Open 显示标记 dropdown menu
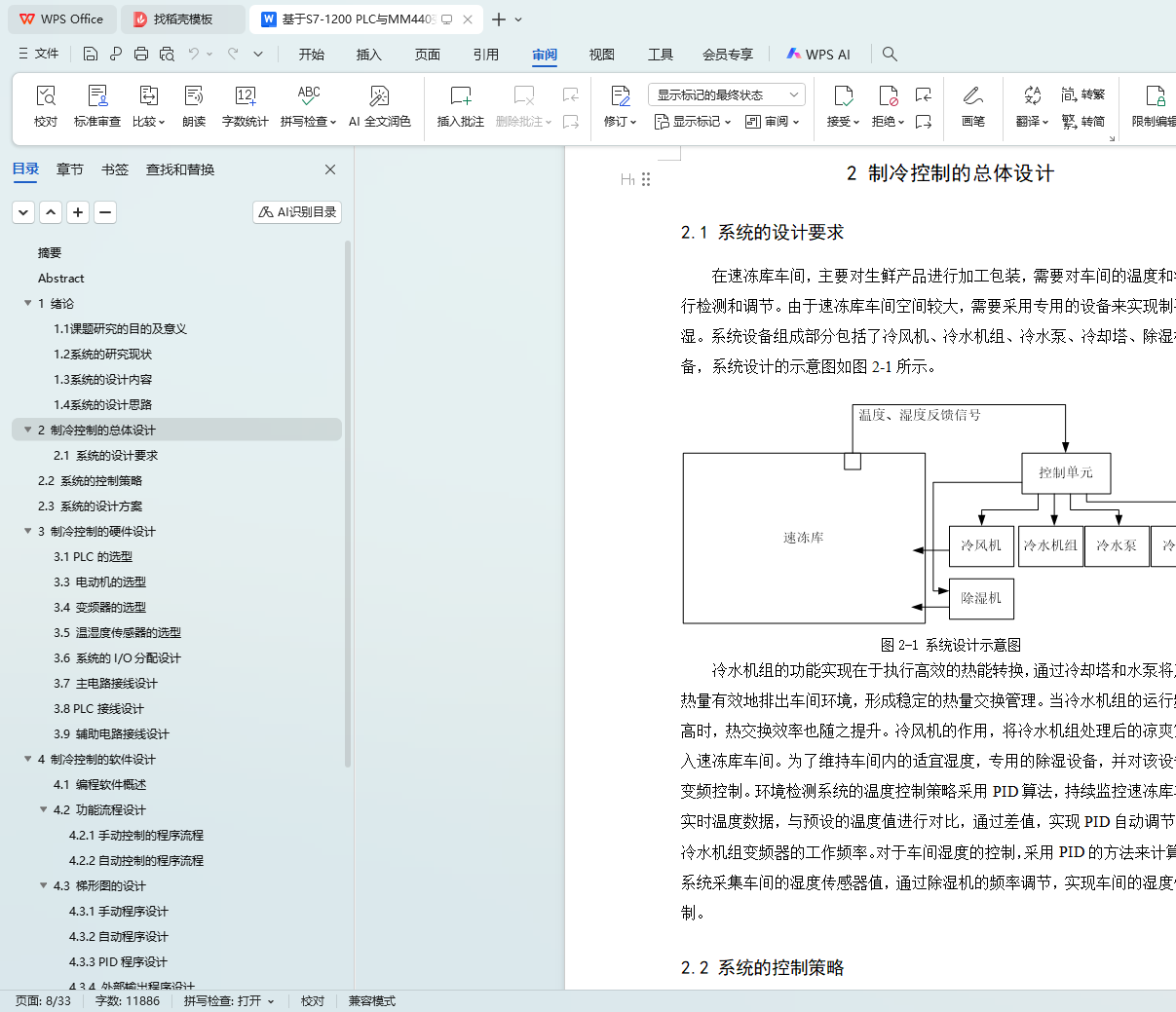 tap(692, 122)
